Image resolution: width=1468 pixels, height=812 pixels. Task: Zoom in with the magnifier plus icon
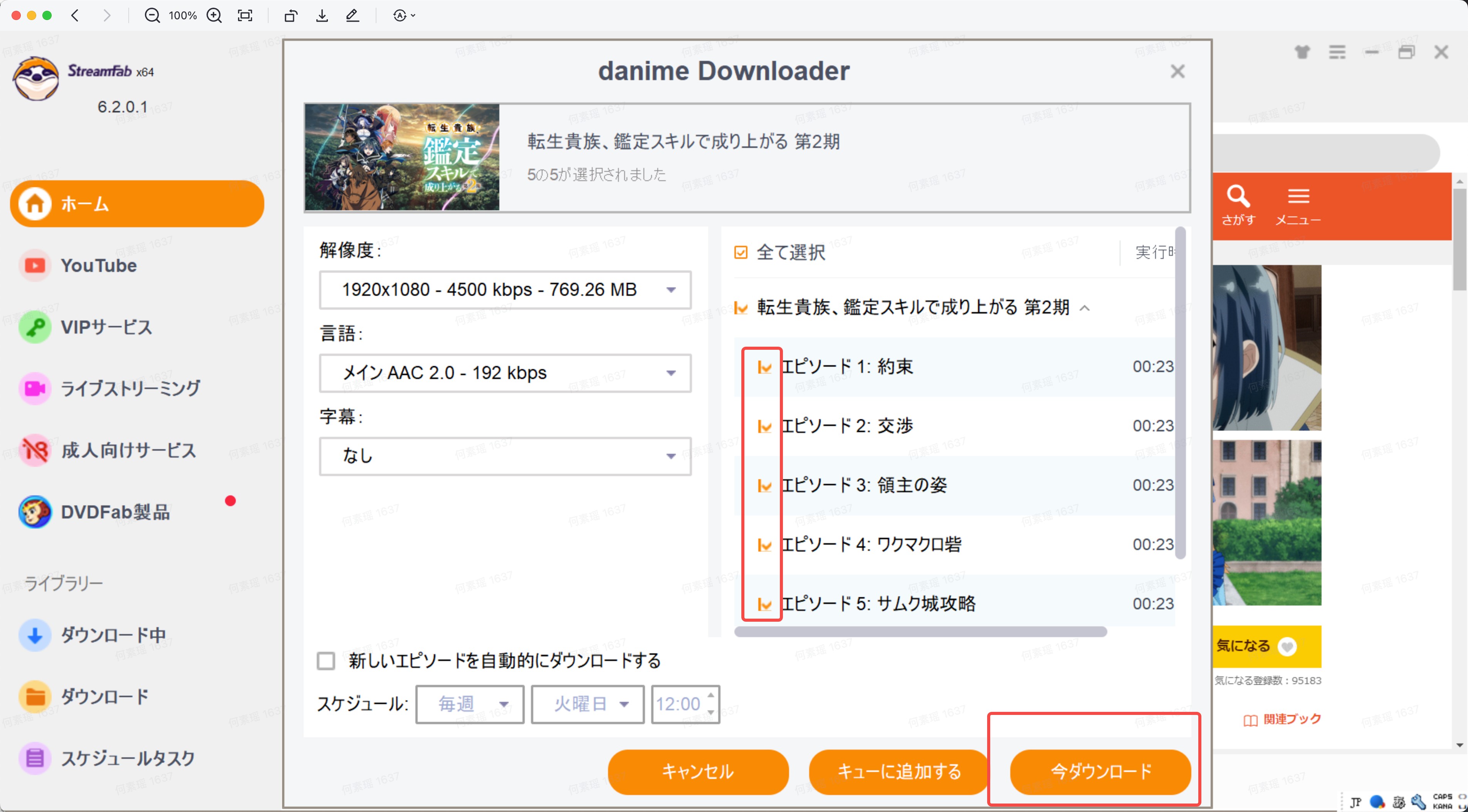point(214,15)
